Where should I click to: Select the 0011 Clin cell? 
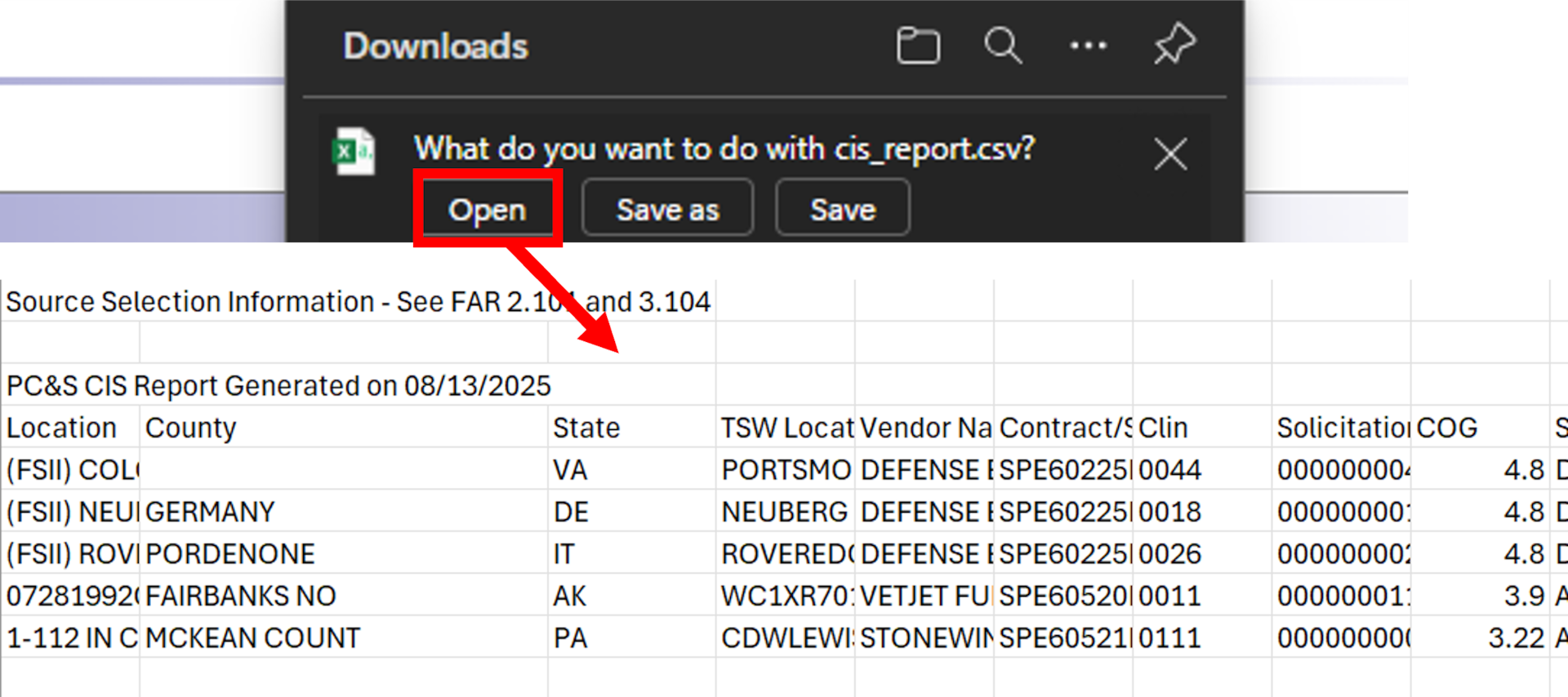1202,595
